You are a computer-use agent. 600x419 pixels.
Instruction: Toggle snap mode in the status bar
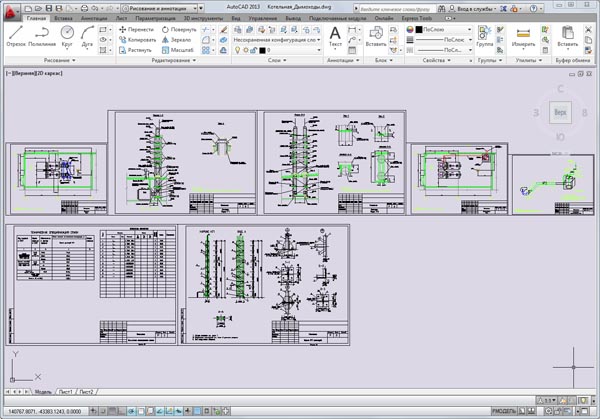tap(102, 412)
